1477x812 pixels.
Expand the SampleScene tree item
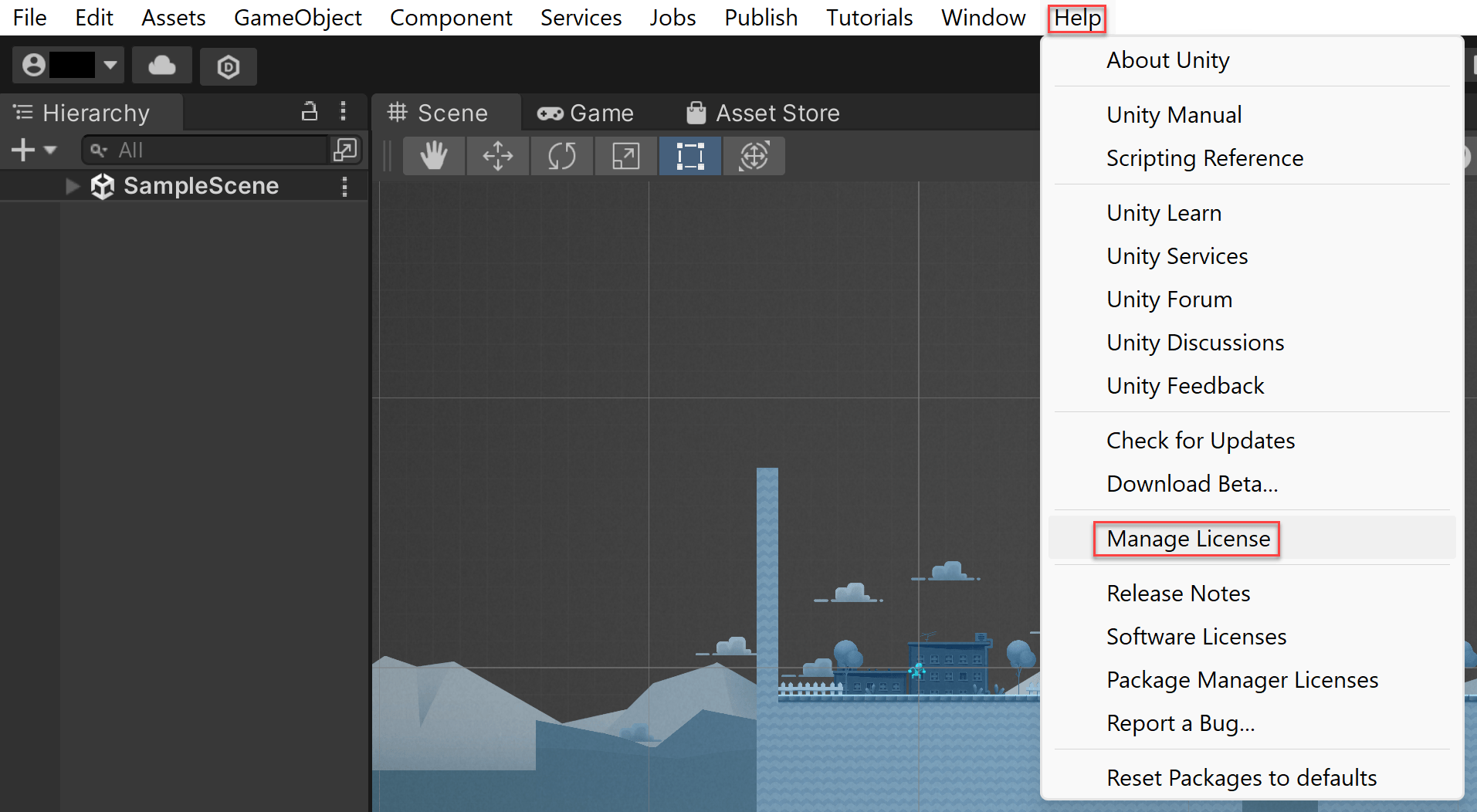pos(72,185)
